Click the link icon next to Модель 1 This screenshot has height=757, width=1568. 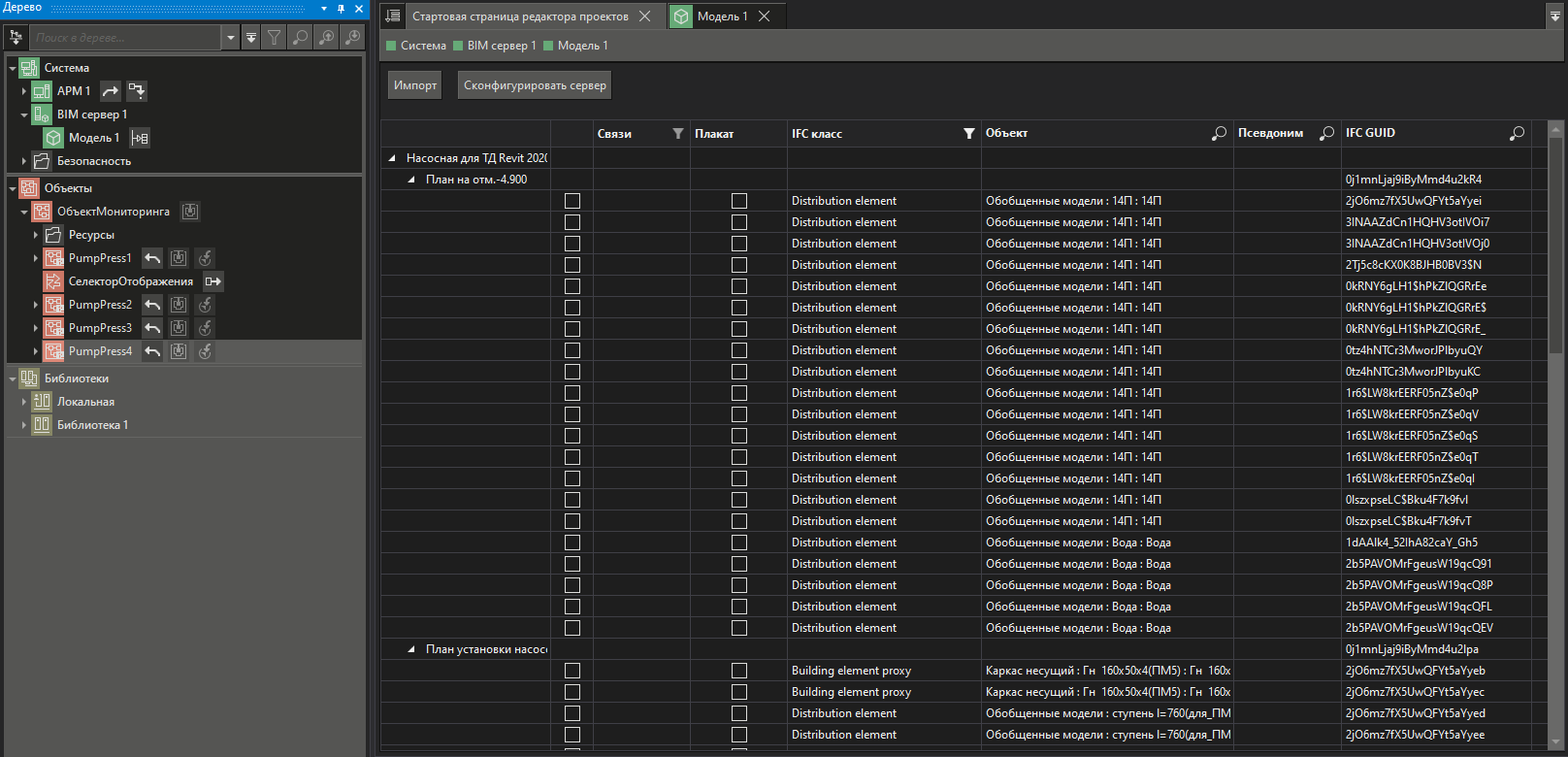(x=140, y=138)
